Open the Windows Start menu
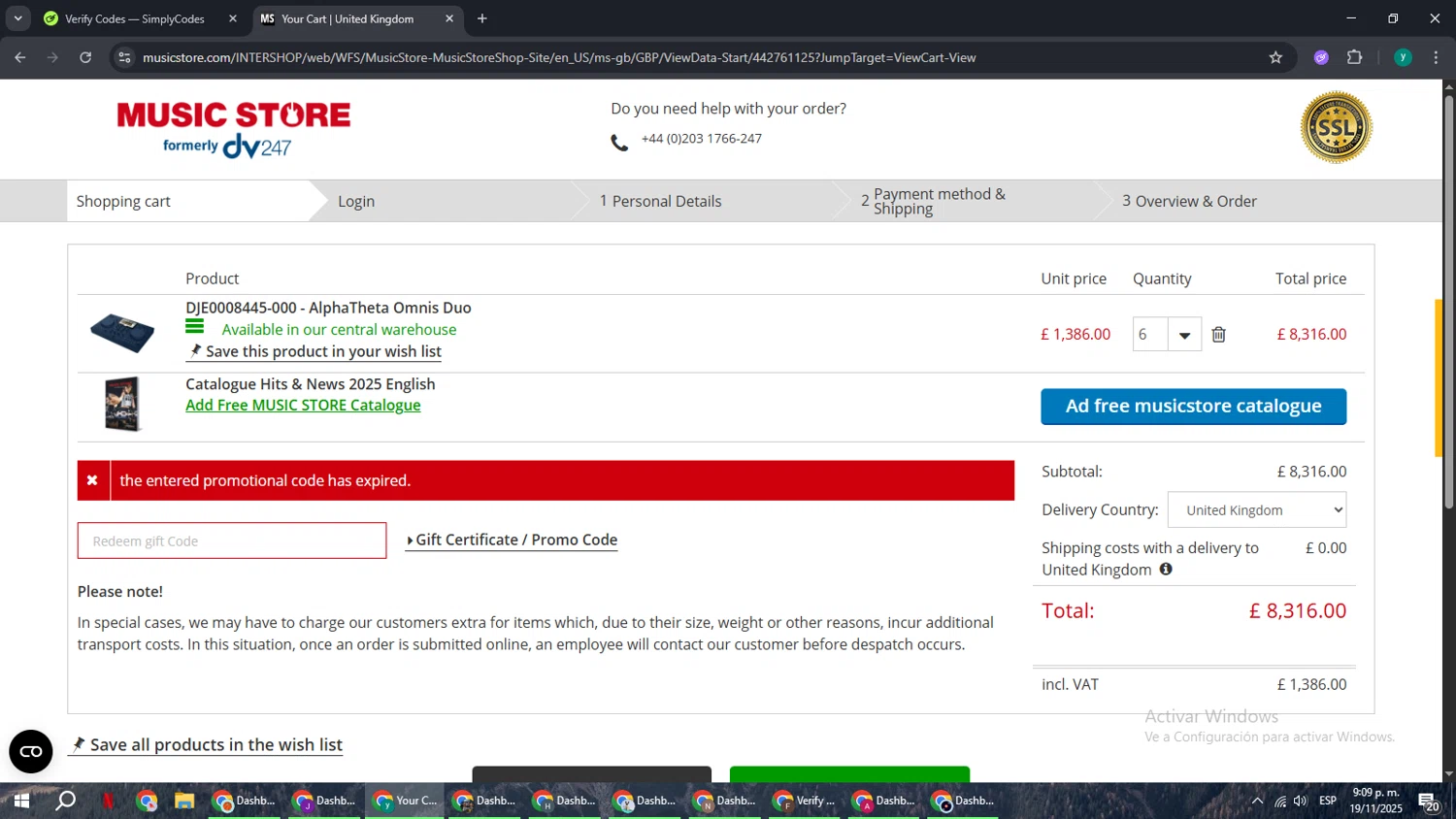1456x819 pixels. point(21,801)
